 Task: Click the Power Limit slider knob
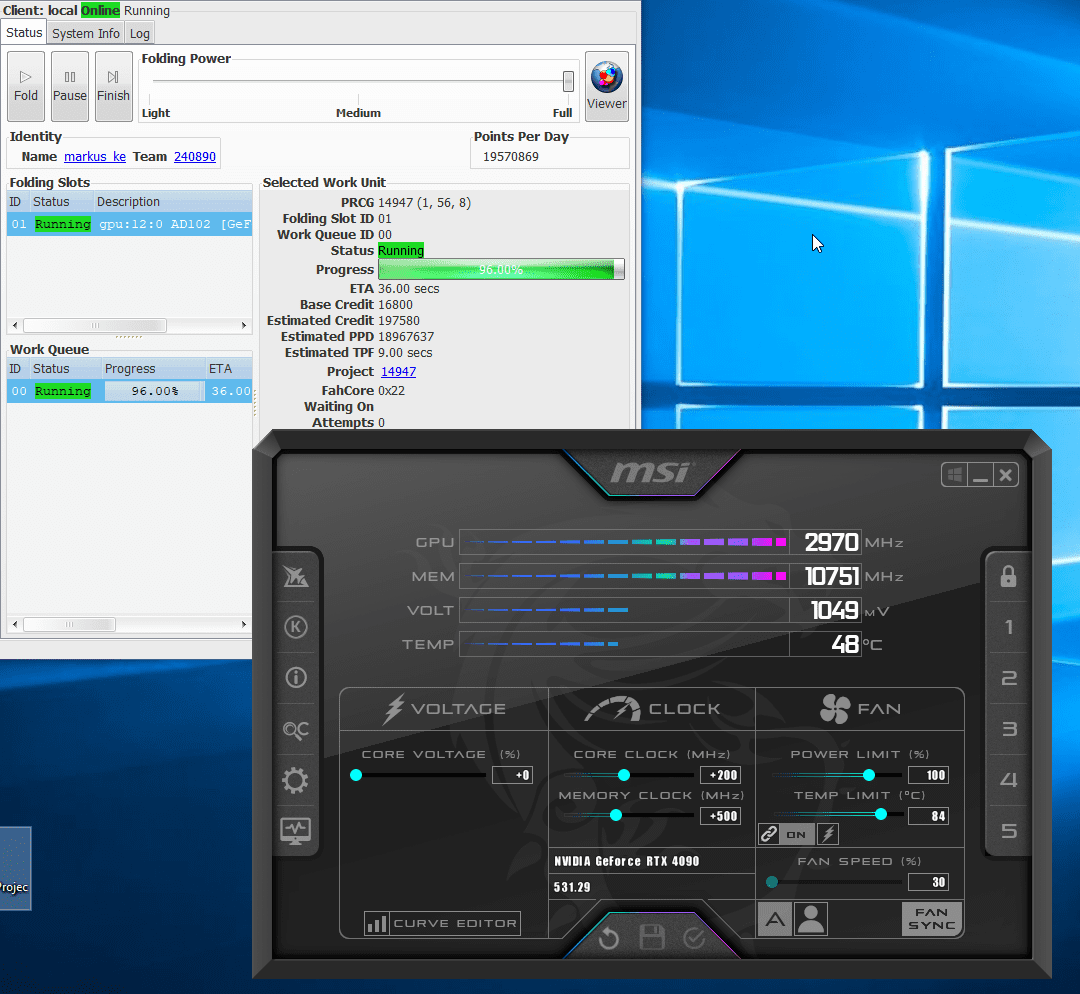click(x=869, y=775)
